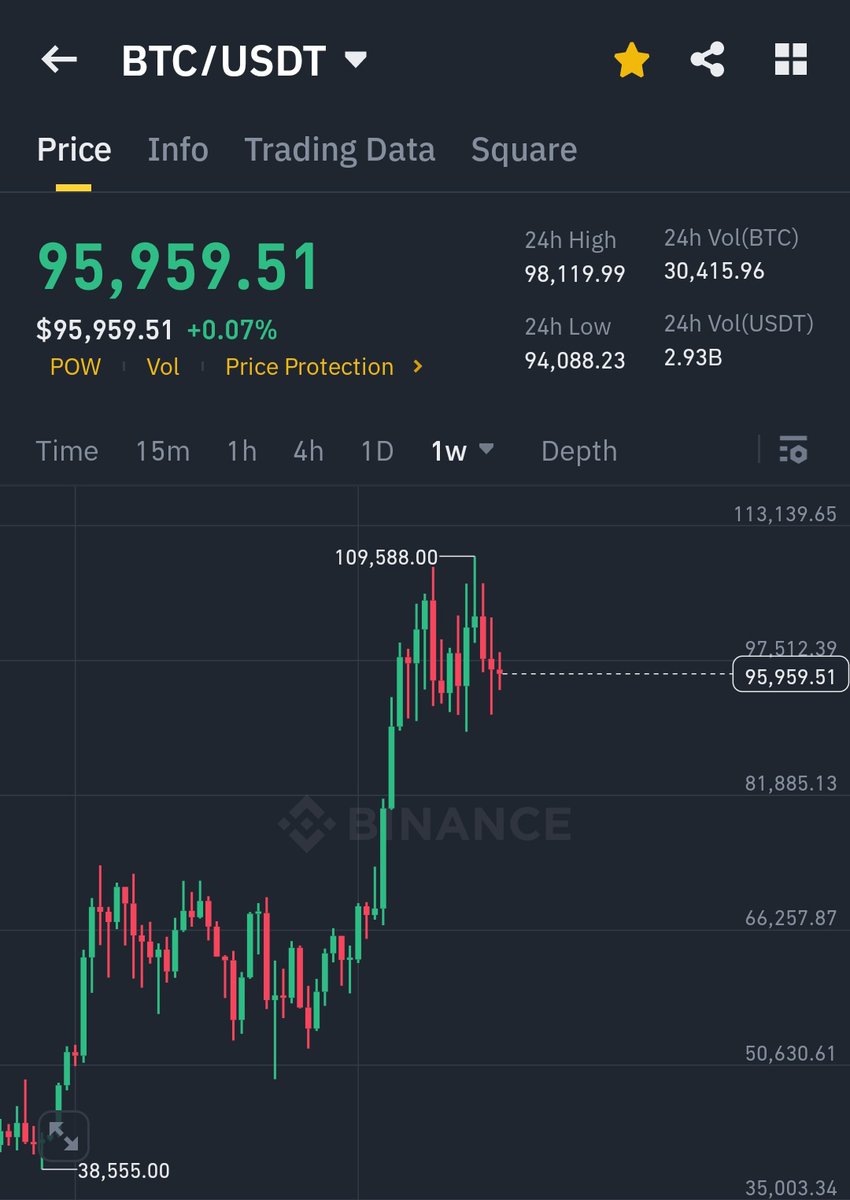Toggle the favorite star icon

click(x=632, y=60)
